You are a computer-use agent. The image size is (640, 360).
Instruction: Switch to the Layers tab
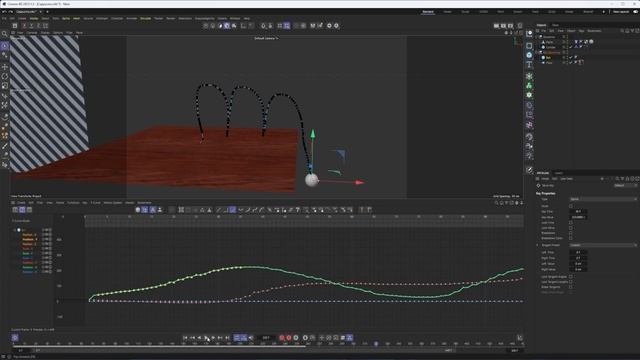coord(558,173)
